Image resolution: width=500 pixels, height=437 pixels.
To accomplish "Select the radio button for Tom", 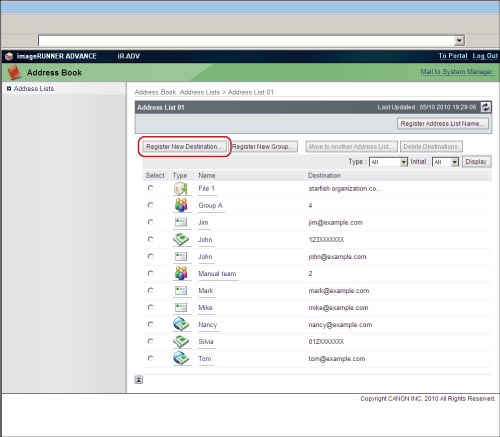I will click(x=150, y=358).
